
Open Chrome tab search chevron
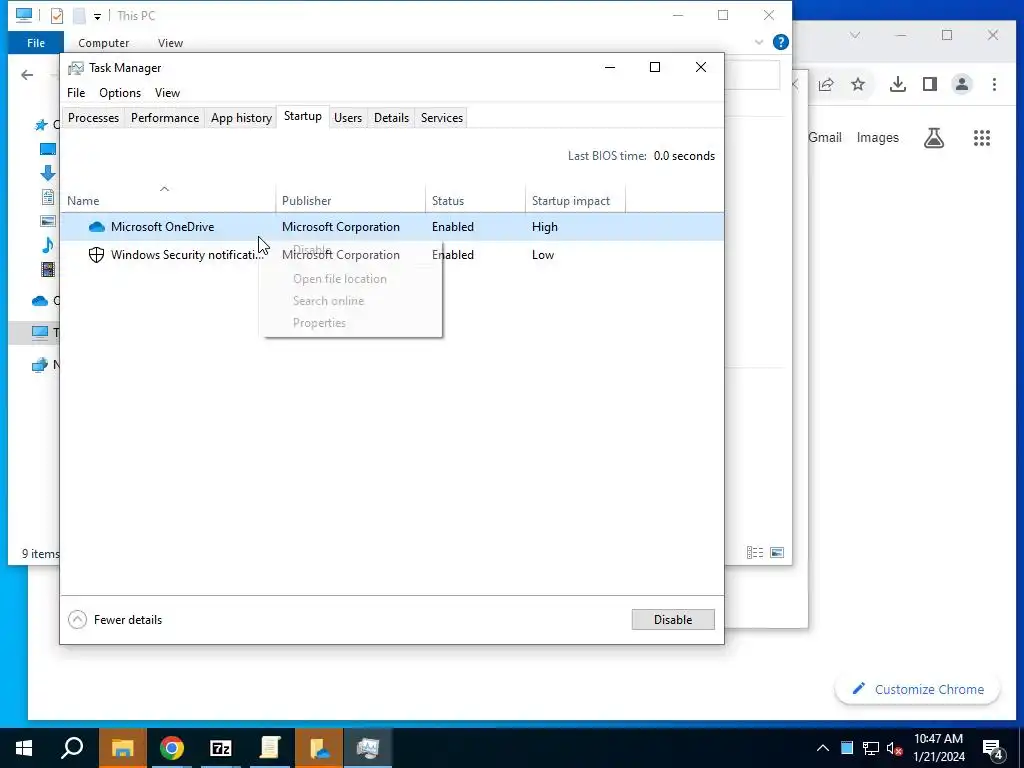click(855, 35)
